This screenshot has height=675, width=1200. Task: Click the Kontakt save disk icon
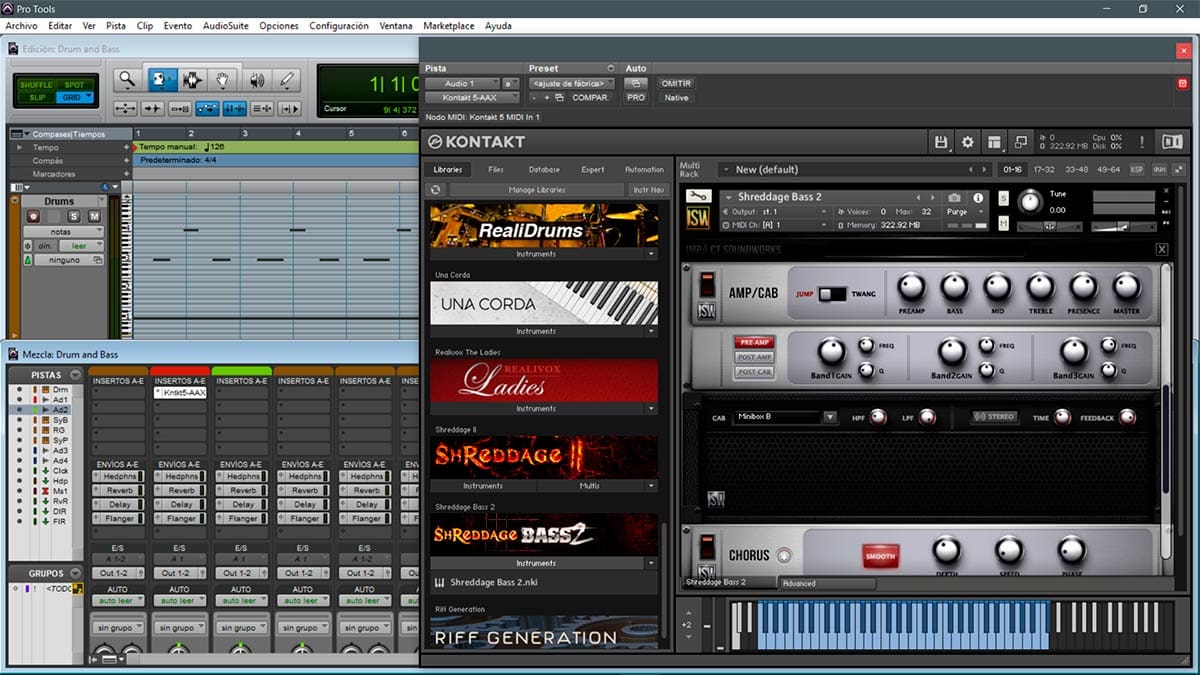point(941,142)
